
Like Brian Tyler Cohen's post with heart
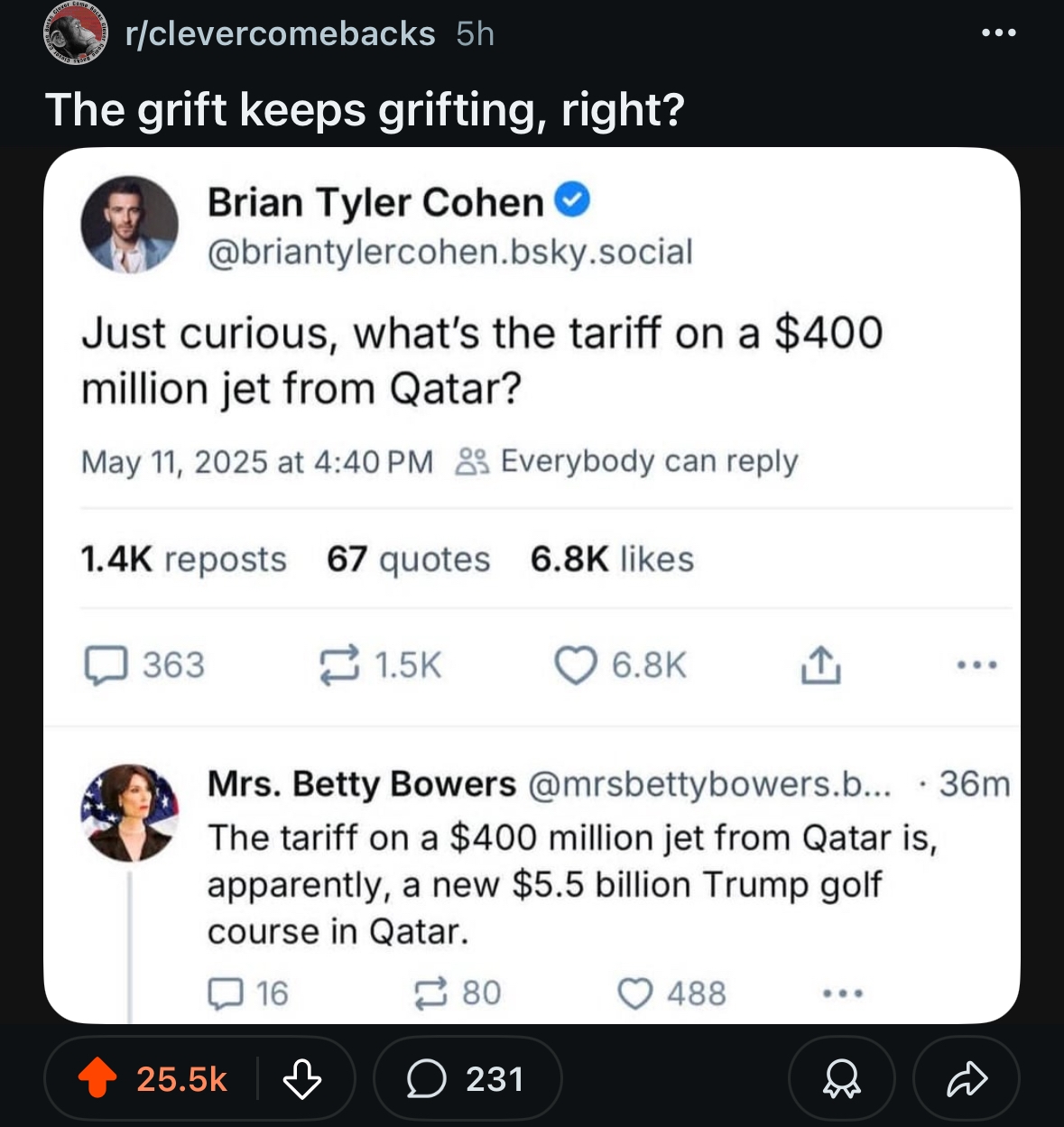[575, 666]
